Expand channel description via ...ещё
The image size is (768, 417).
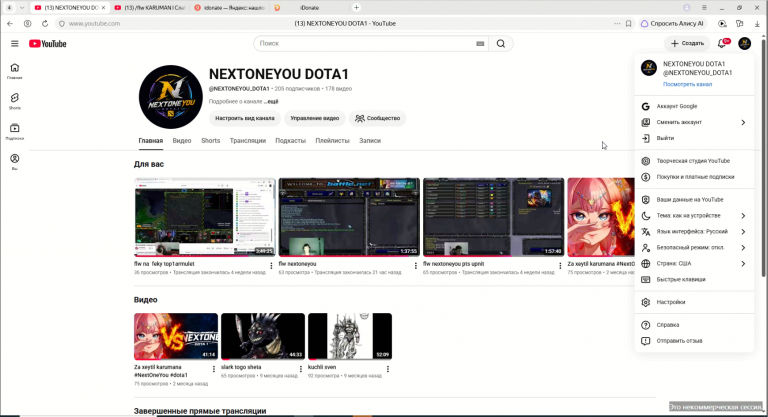271,101
